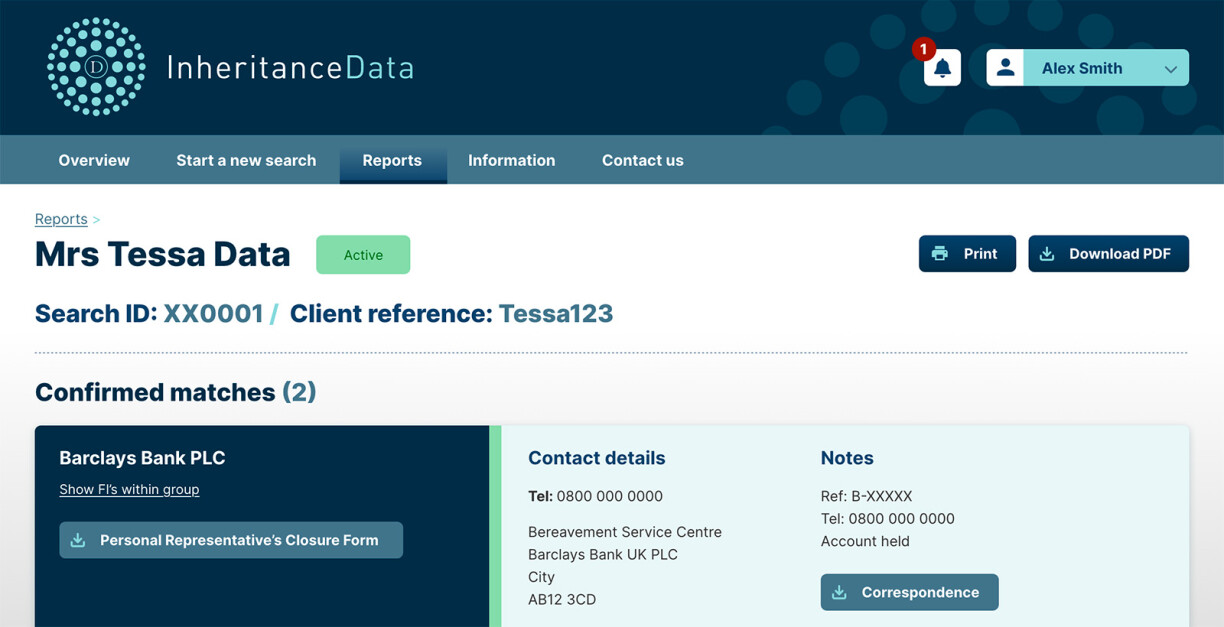The height and width of the screenshot is (627, 1224).
Task: Open the Alex Smith account menu
Action: tap(1082, 68)
